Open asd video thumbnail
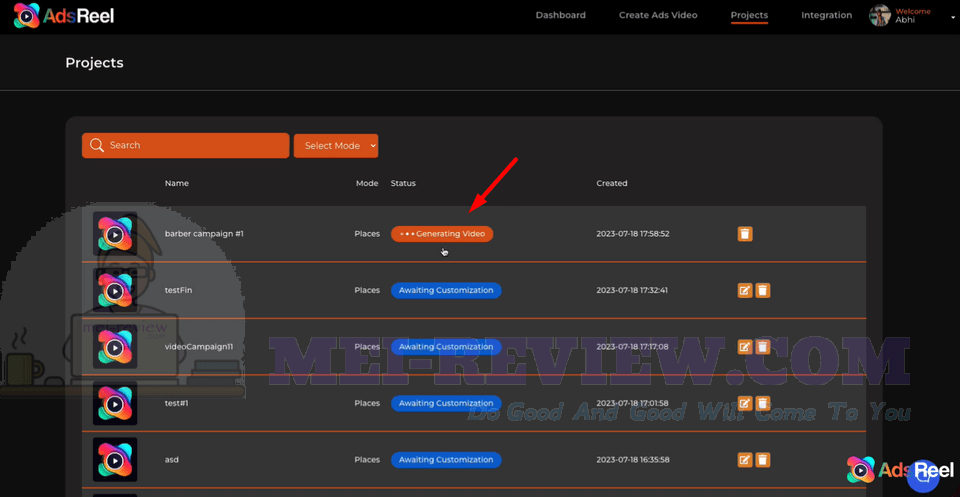The height and width of the screenshot is (497, 960). coord(114,460)
